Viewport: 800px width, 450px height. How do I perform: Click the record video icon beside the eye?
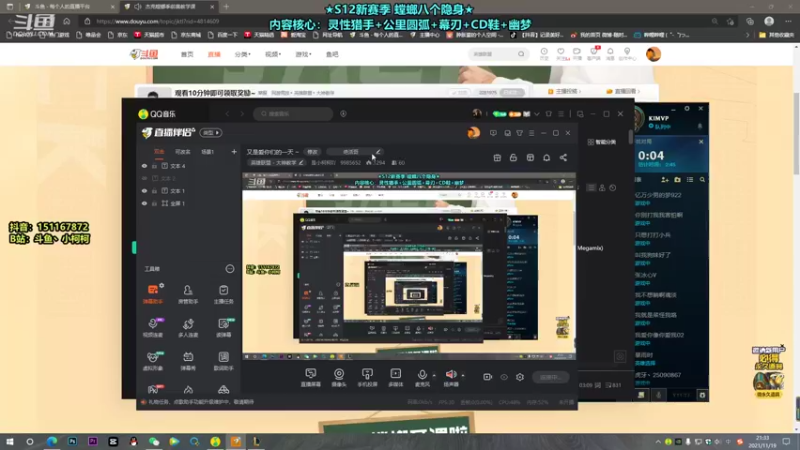487,377
